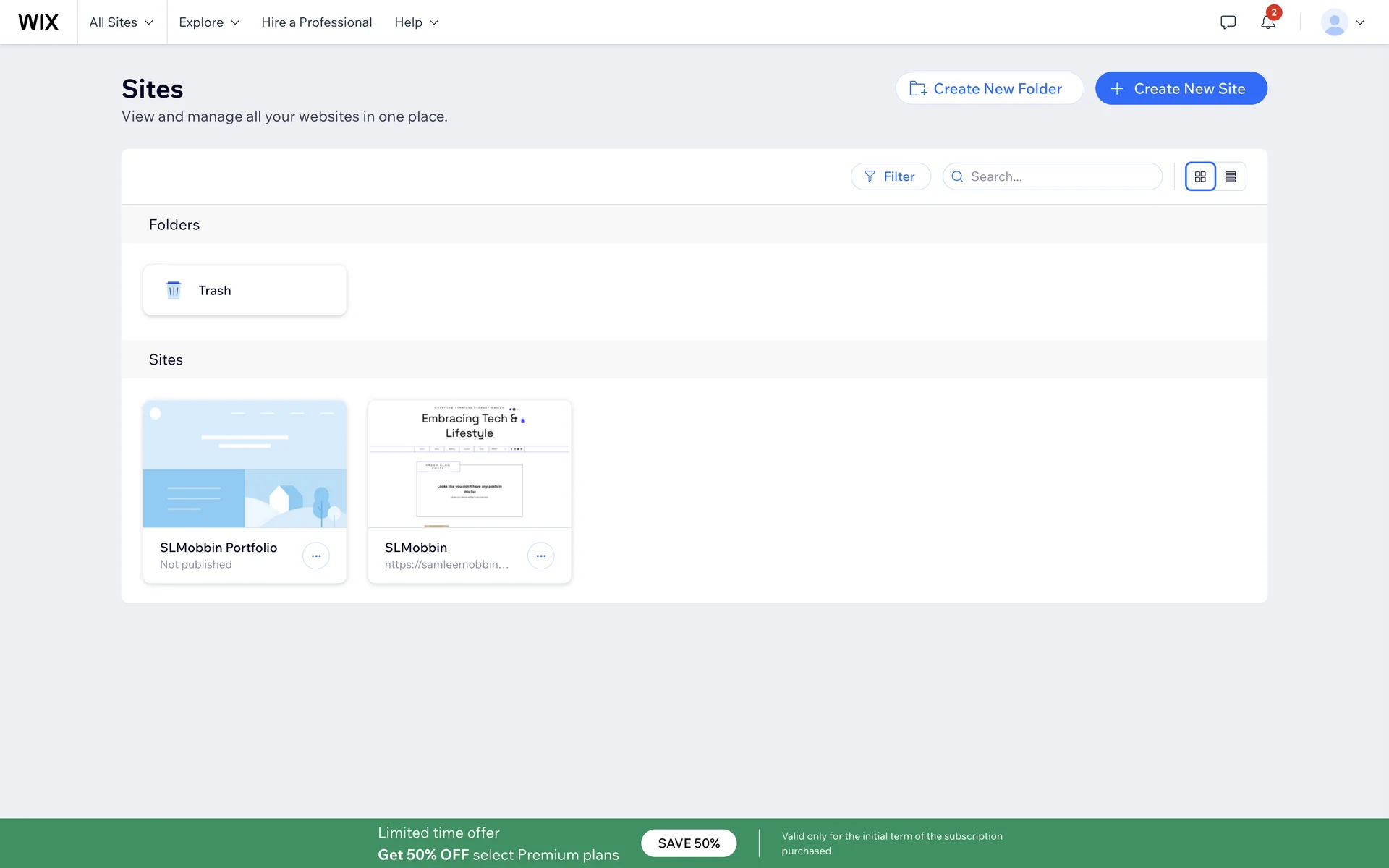The height and width of the screenshot is (868, 1389).
Task: Expand the All Sites dropdown
Action: (x=122, y=22)
